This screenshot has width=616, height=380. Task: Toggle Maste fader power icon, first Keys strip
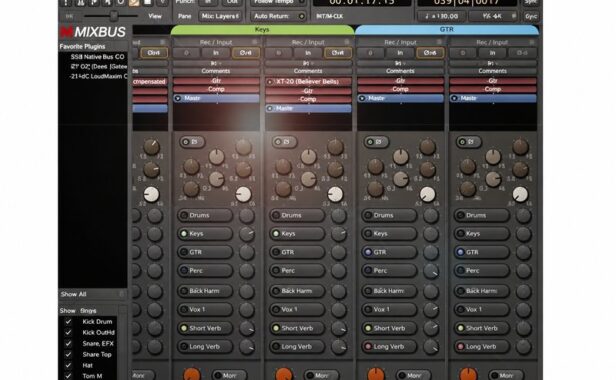click(x=178, y=98)
